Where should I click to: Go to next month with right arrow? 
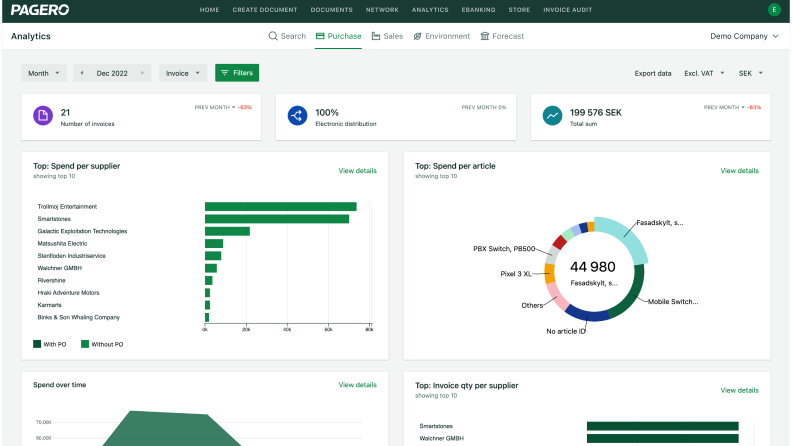[x=144, y=73]
